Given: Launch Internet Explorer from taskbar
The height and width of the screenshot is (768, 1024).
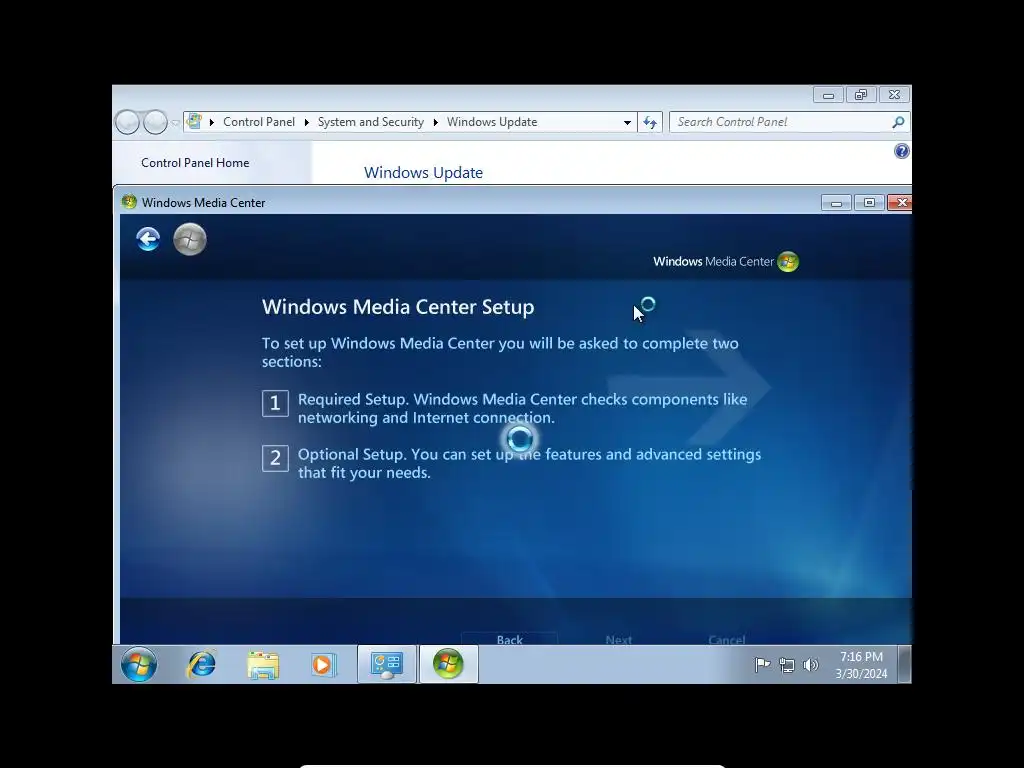Looking at the screenshot, I should point(202,665).
